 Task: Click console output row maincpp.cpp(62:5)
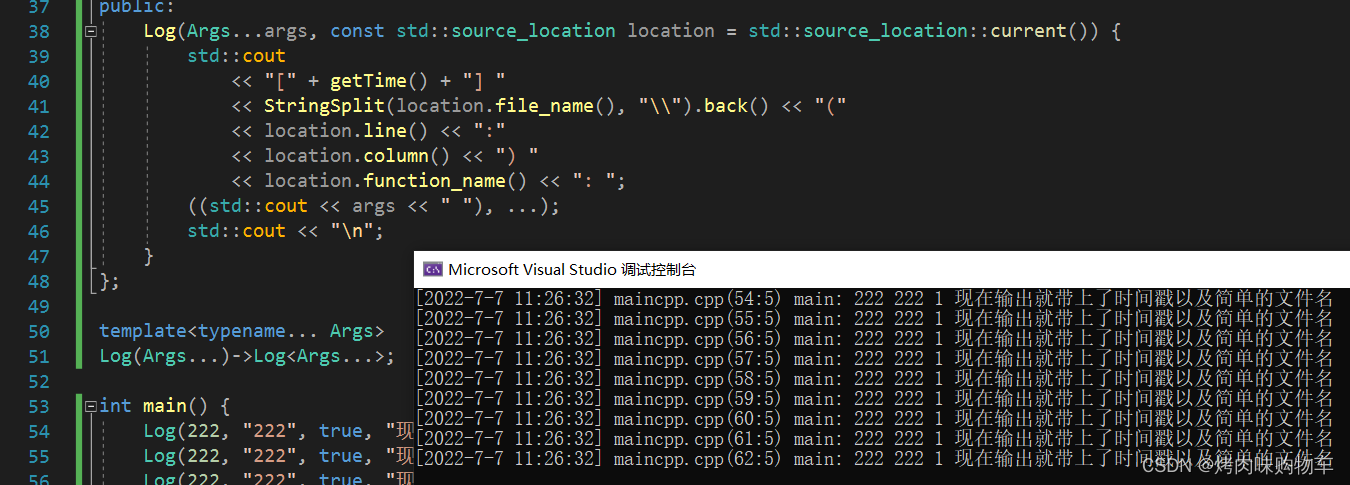click(x=874, y=459)
